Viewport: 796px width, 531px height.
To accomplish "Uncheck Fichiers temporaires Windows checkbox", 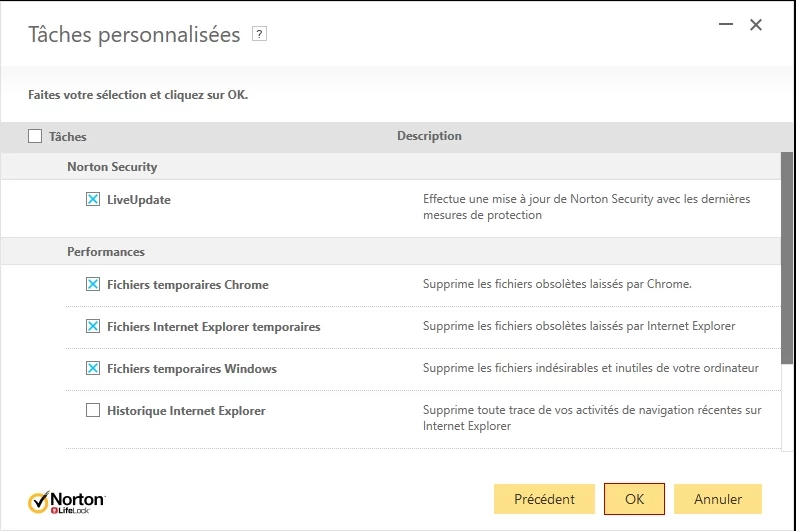I will coord(93,368).
